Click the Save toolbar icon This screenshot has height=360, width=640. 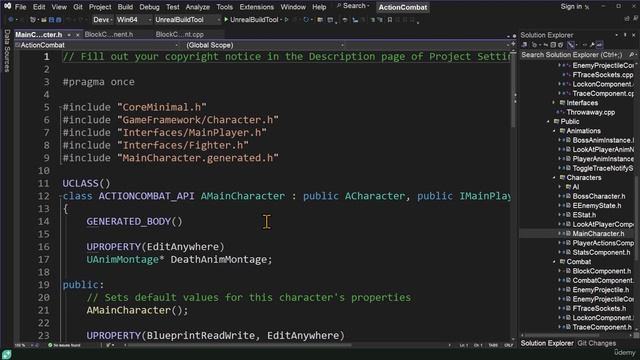pyautogui.click(x=51, y=20)
